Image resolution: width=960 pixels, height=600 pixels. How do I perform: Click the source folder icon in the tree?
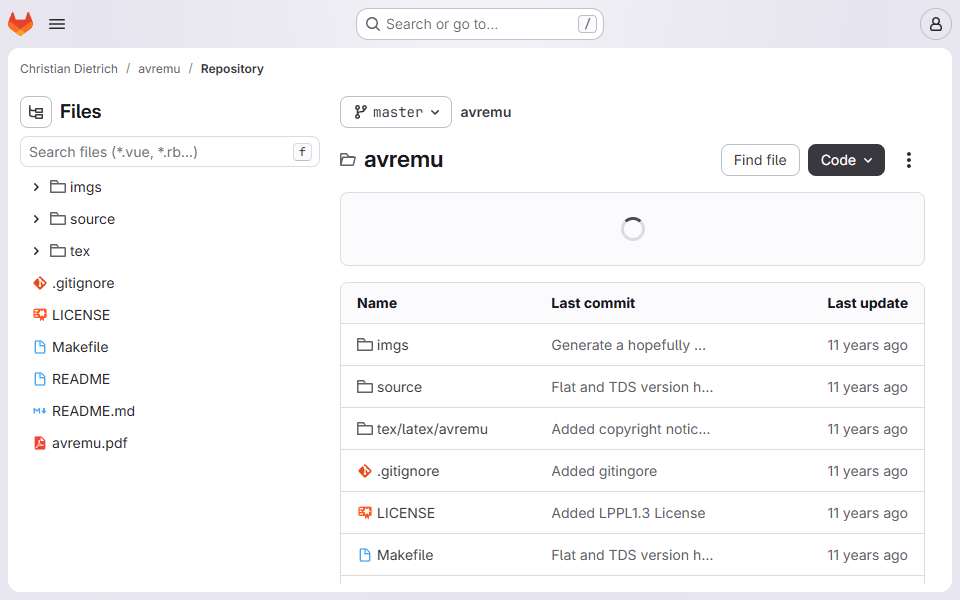[58, 219]
